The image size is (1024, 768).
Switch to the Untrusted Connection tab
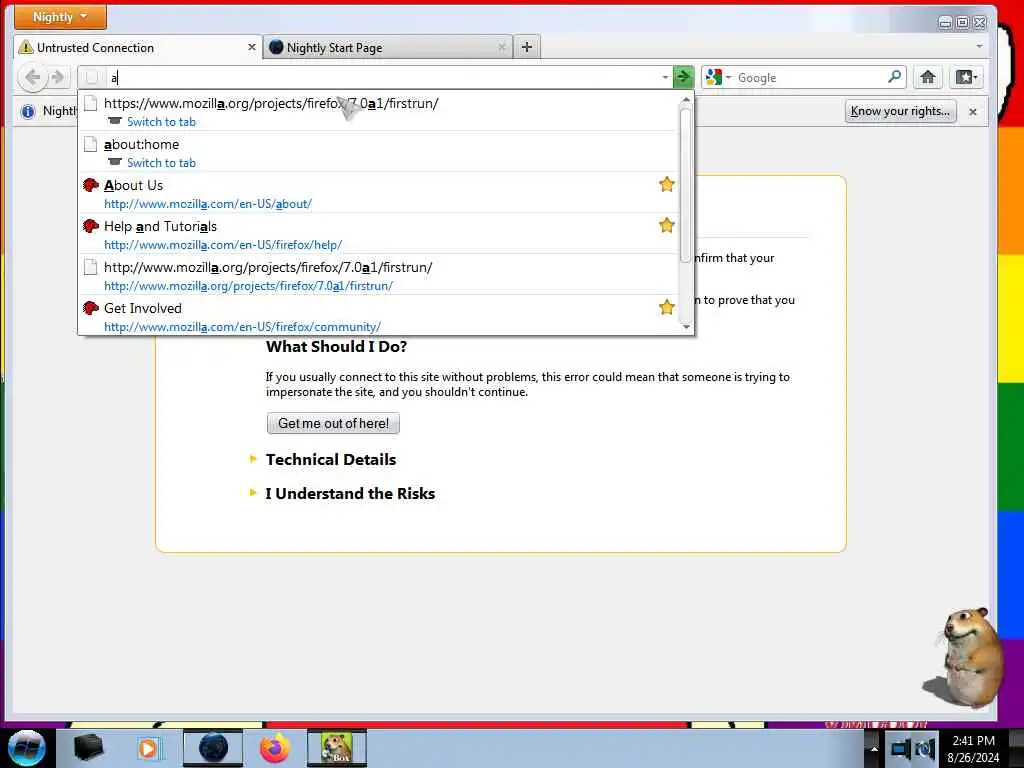point(137,48)
